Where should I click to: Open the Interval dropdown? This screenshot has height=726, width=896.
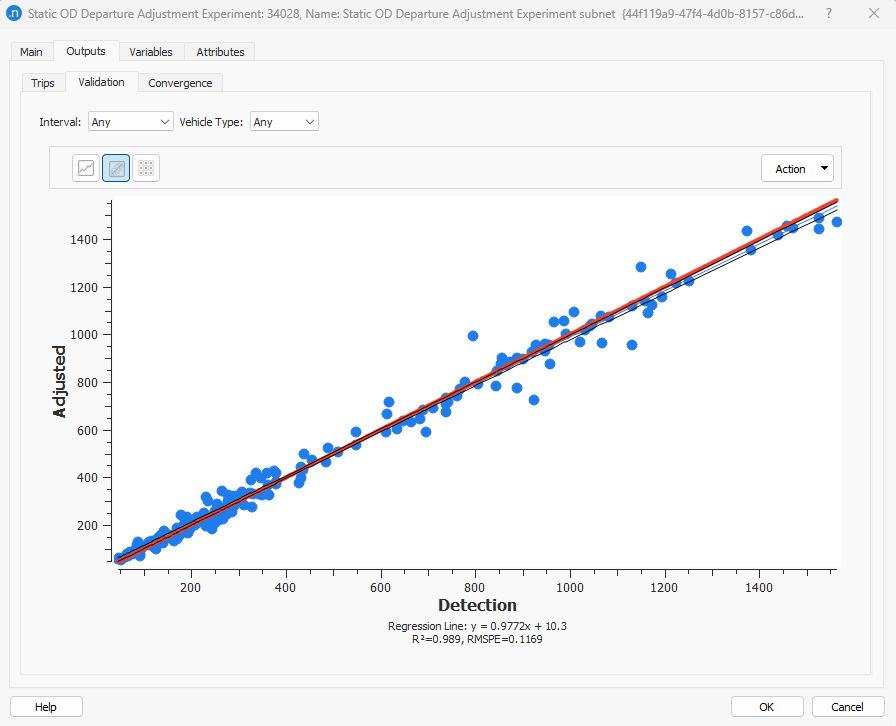coord(131,121)
